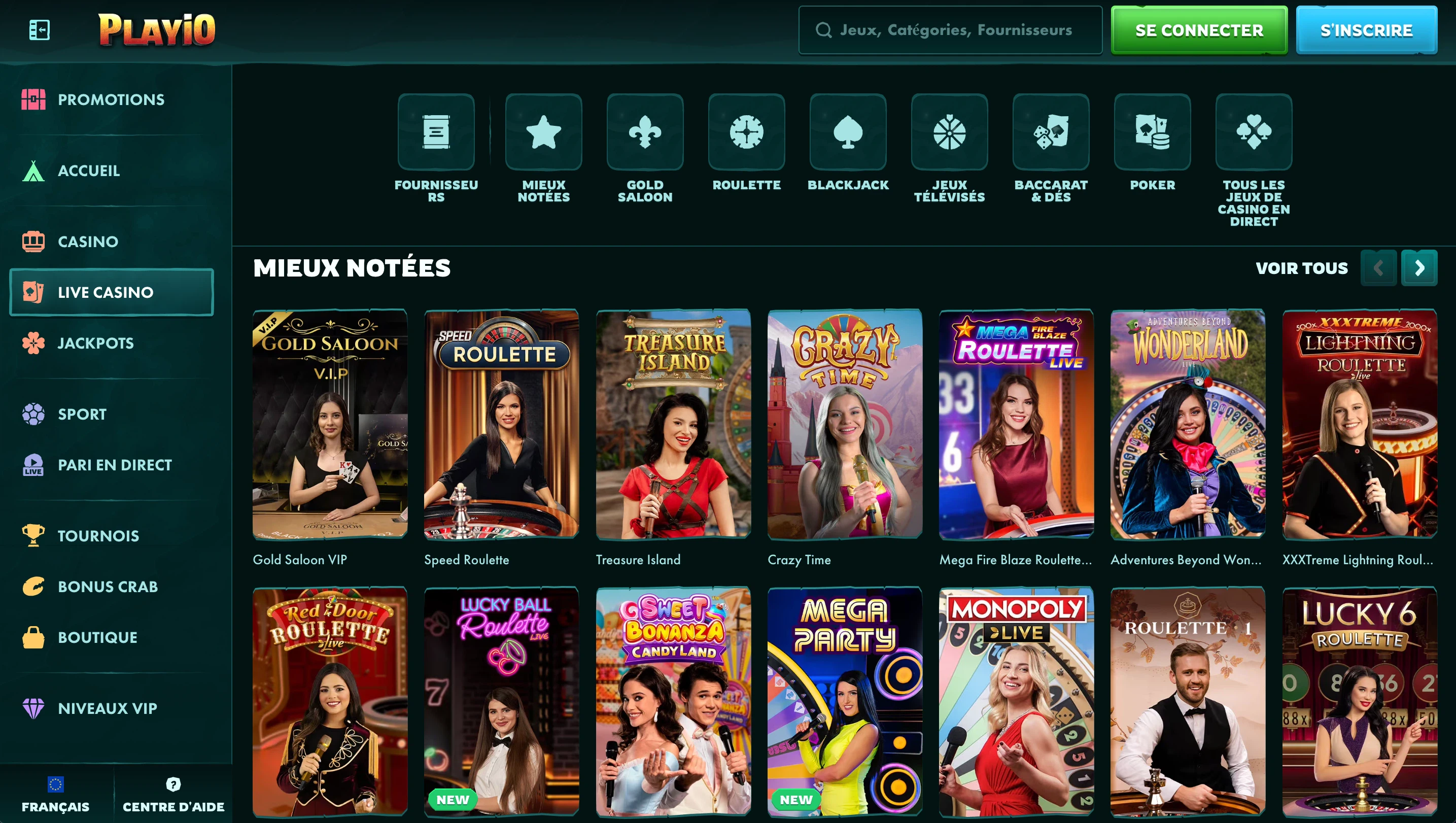Image resolution: width=1456 pixels, height=823 pixels.
Task: Open the Mieux Notées star icon
Action: point(543,132)
